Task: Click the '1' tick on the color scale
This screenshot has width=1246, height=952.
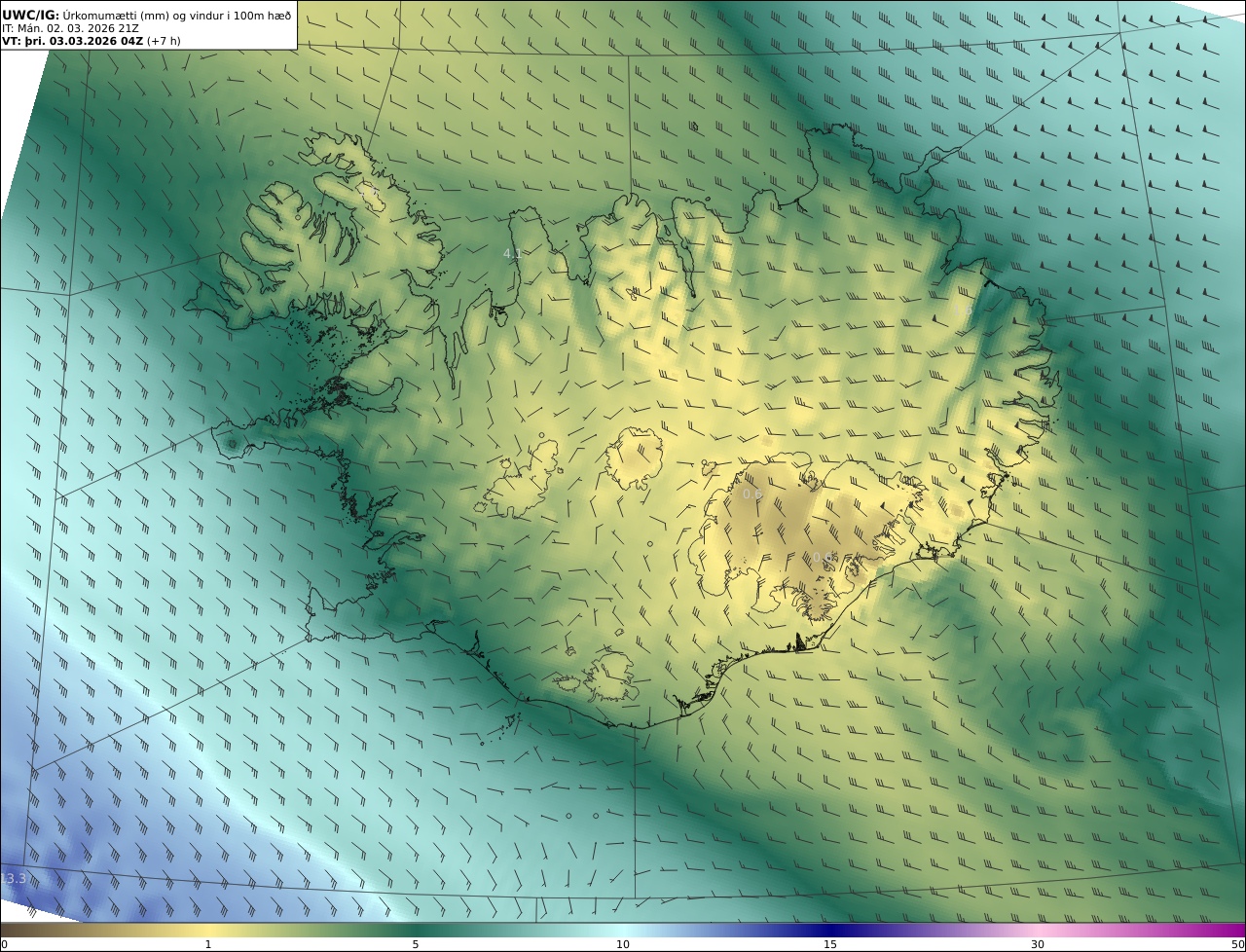Action: point(207,944)
